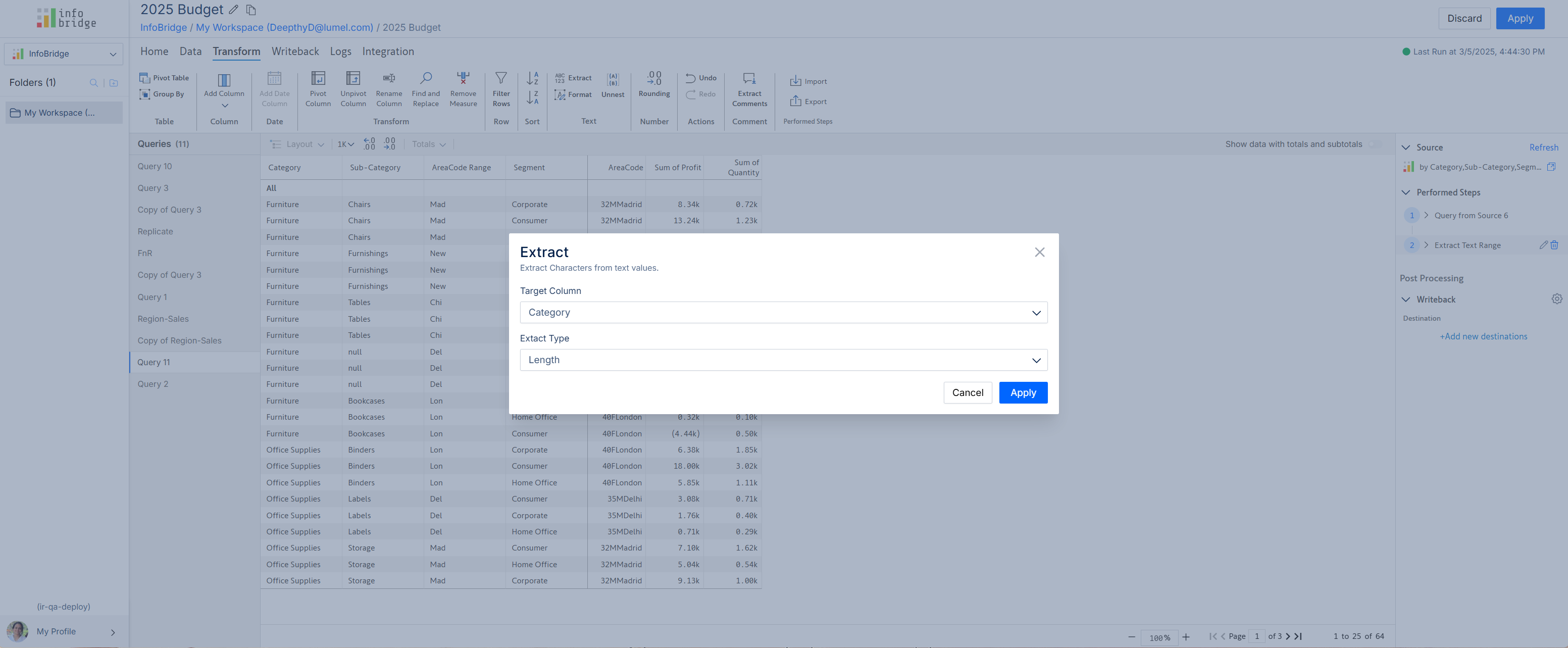Open the Target Column dropdown
Viewport: 1568px width, 648px height.
pyautogui.click(x=783, y=313)
